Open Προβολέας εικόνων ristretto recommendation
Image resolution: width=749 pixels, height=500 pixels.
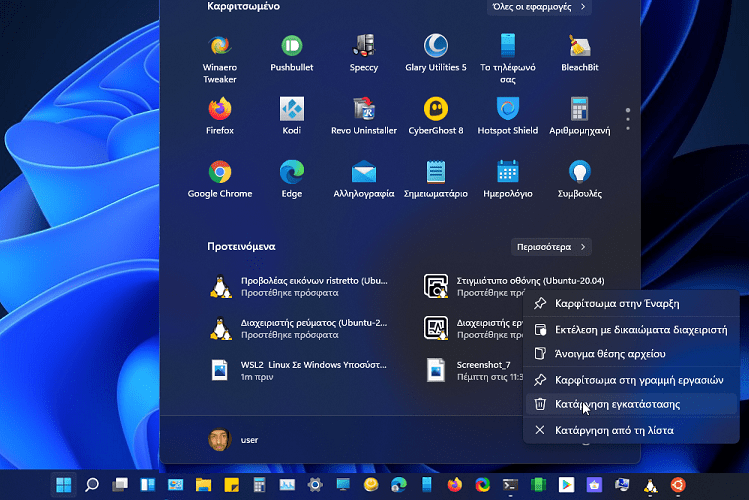pos(300,287)
